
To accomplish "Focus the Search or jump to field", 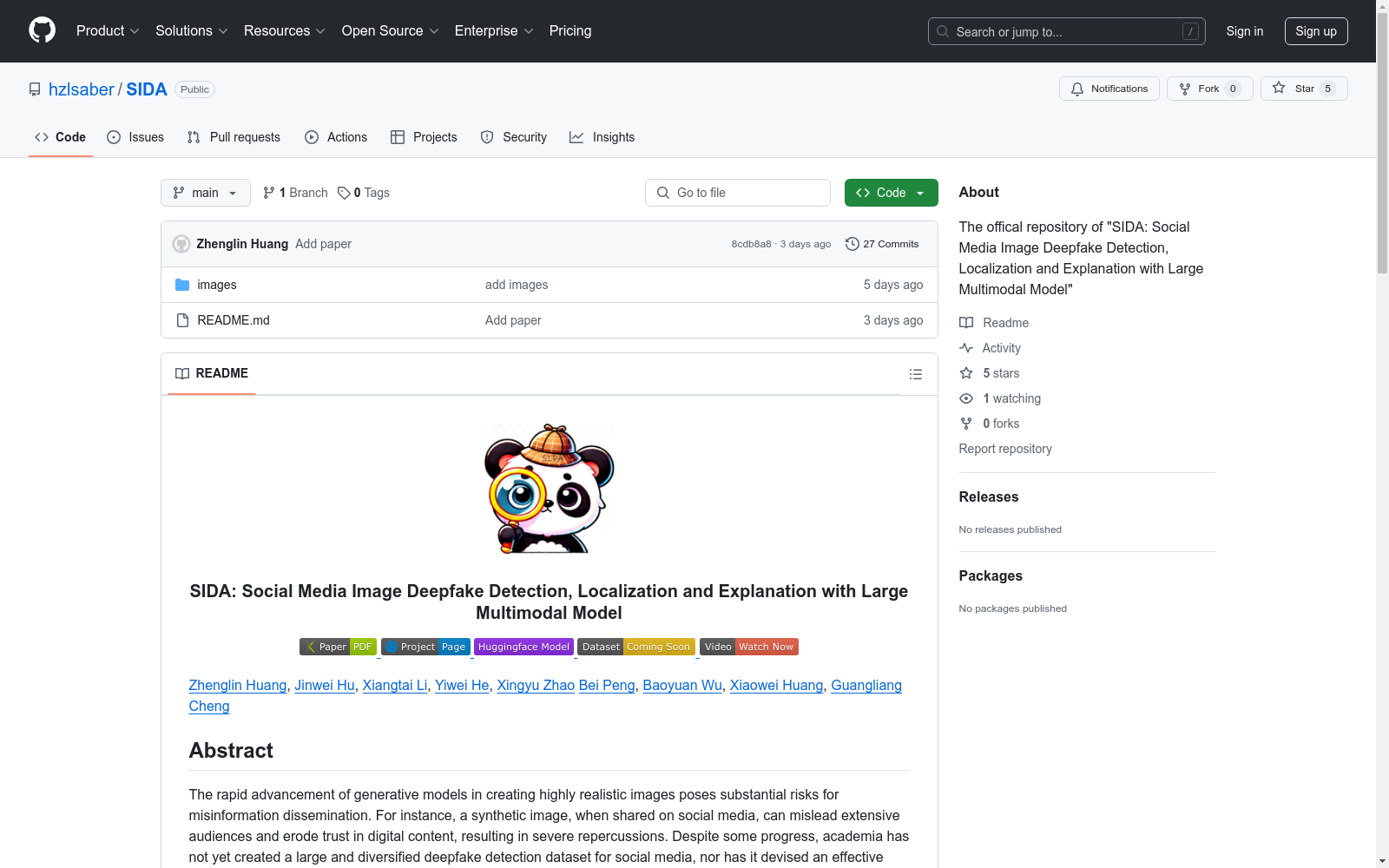I will 1066,31.
